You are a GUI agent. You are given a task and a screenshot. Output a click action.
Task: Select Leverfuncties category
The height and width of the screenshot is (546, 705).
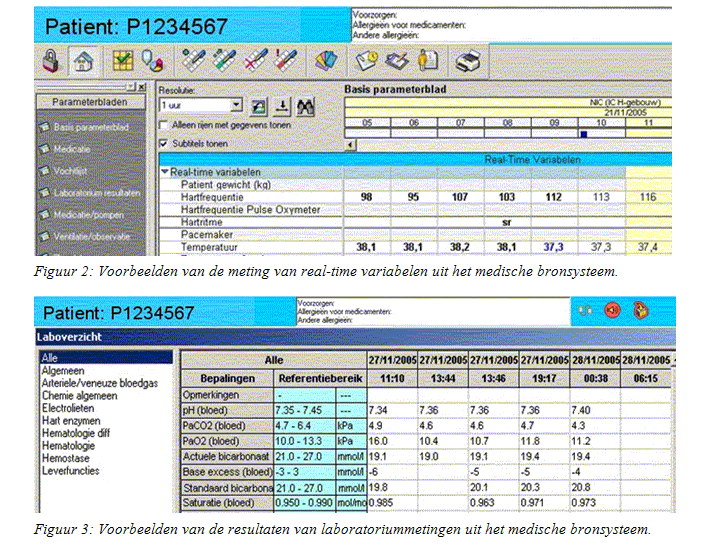(x=71, y=471)
